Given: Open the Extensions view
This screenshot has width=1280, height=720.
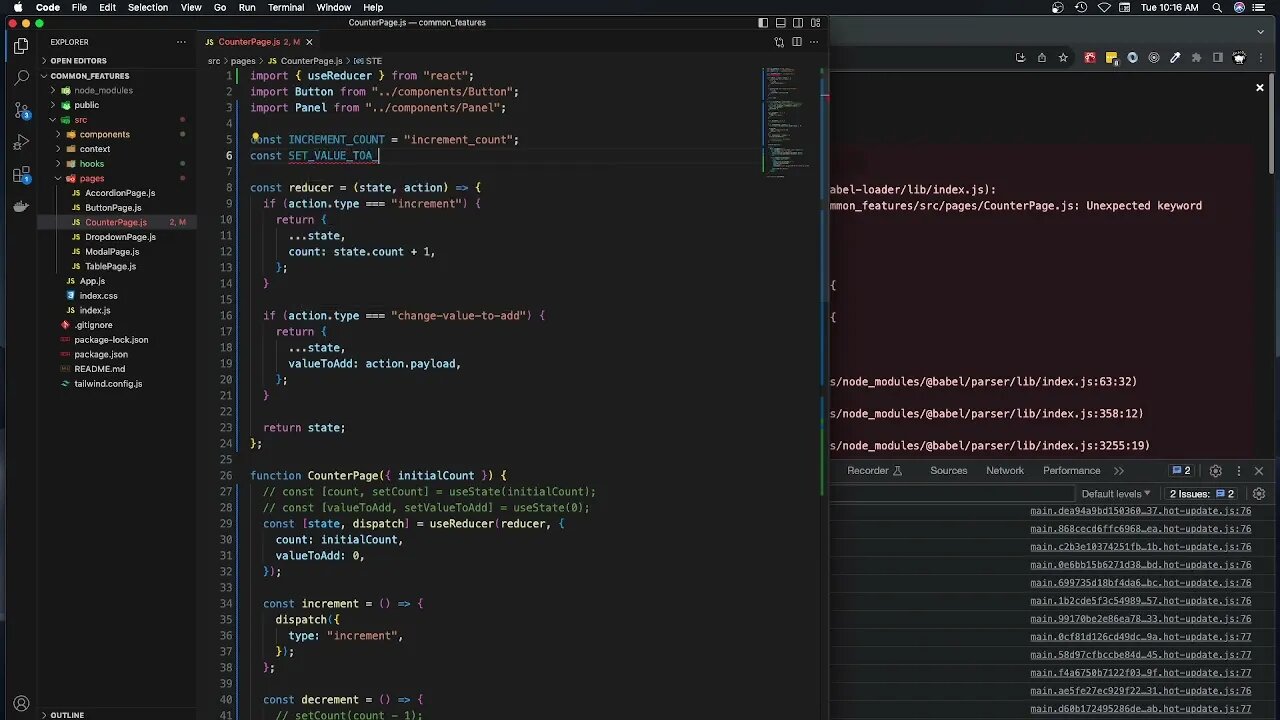Looking at the screenshot, I should point(21,175).
